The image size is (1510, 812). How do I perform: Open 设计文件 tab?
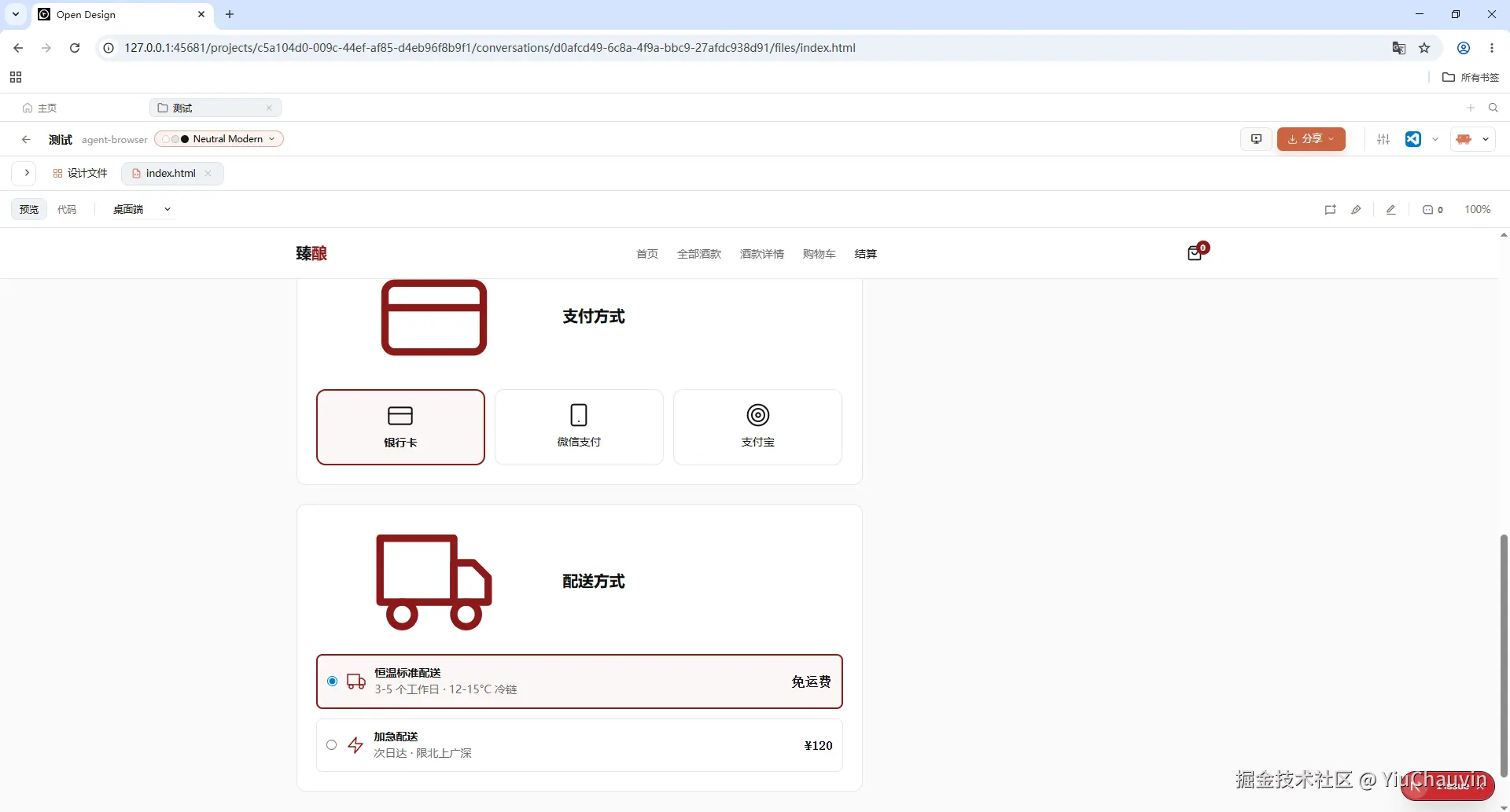79,173
